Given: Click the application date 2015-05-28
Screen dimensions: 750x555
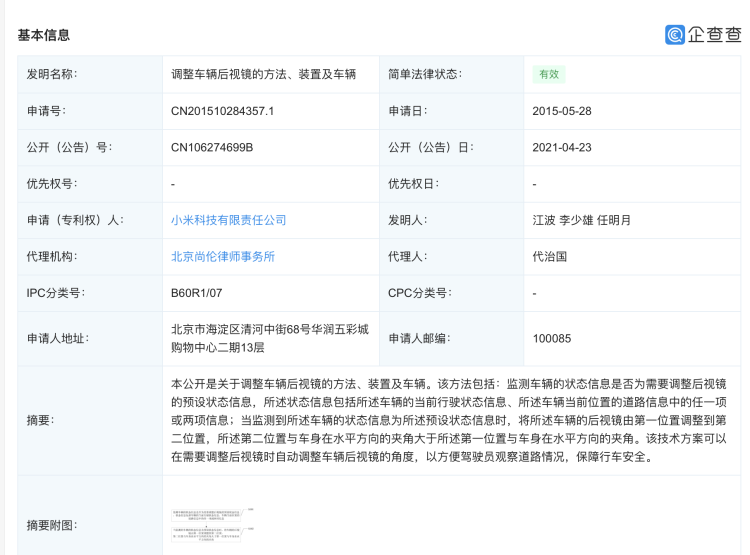Looking at the screenshot, I should [562, 111].
